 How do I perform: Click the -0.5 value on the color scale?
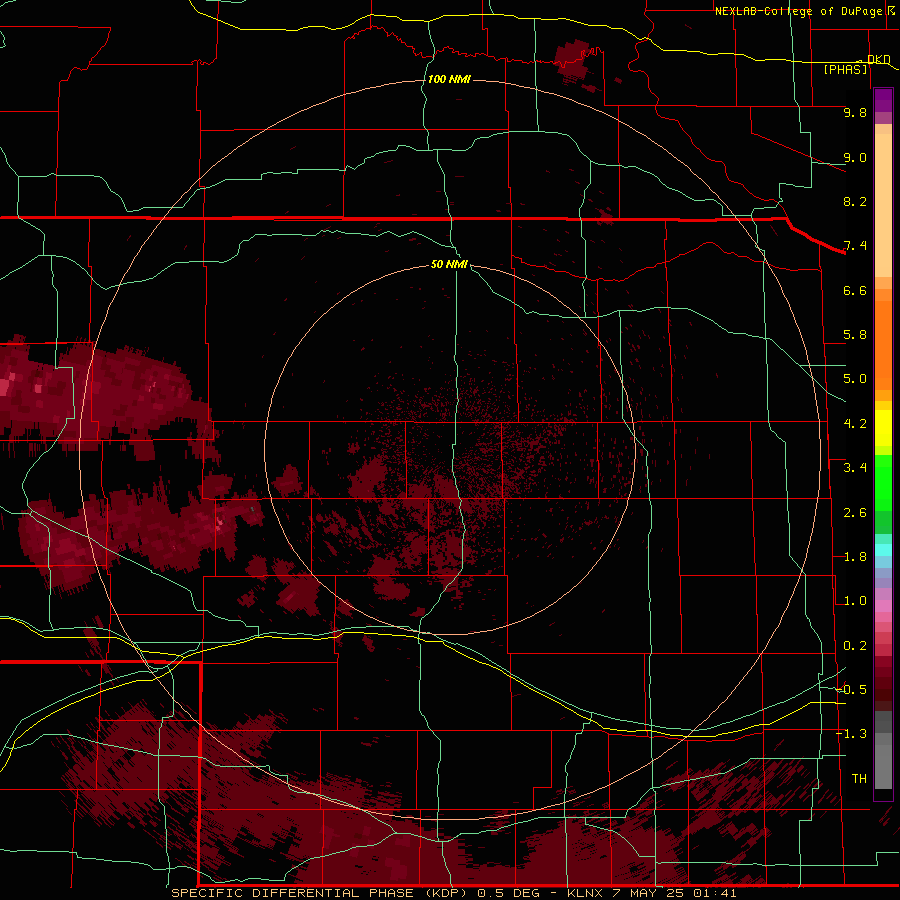[852, 690]
